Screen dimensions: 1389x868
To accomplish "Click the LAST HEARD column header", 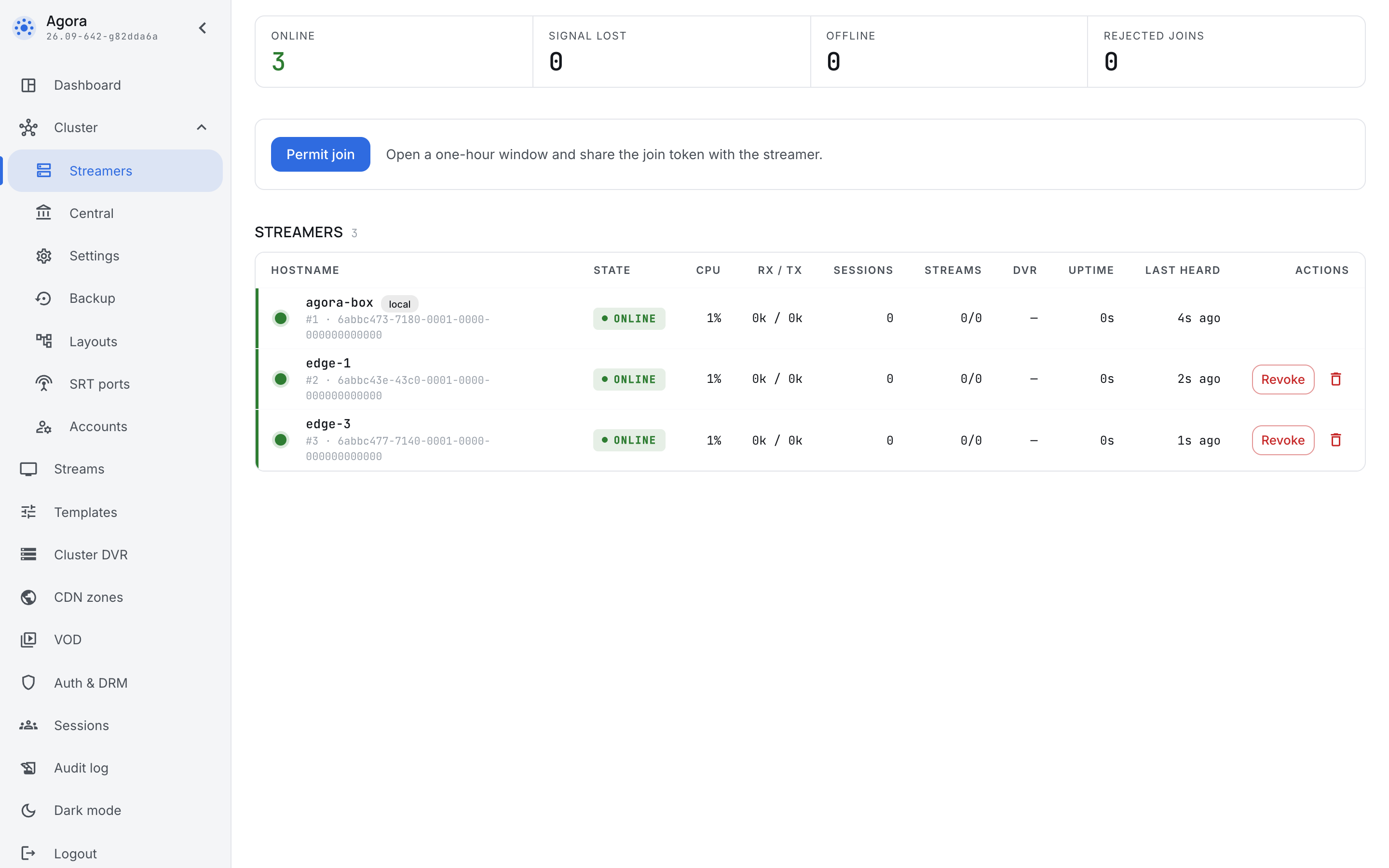I will click(1183, 271).
